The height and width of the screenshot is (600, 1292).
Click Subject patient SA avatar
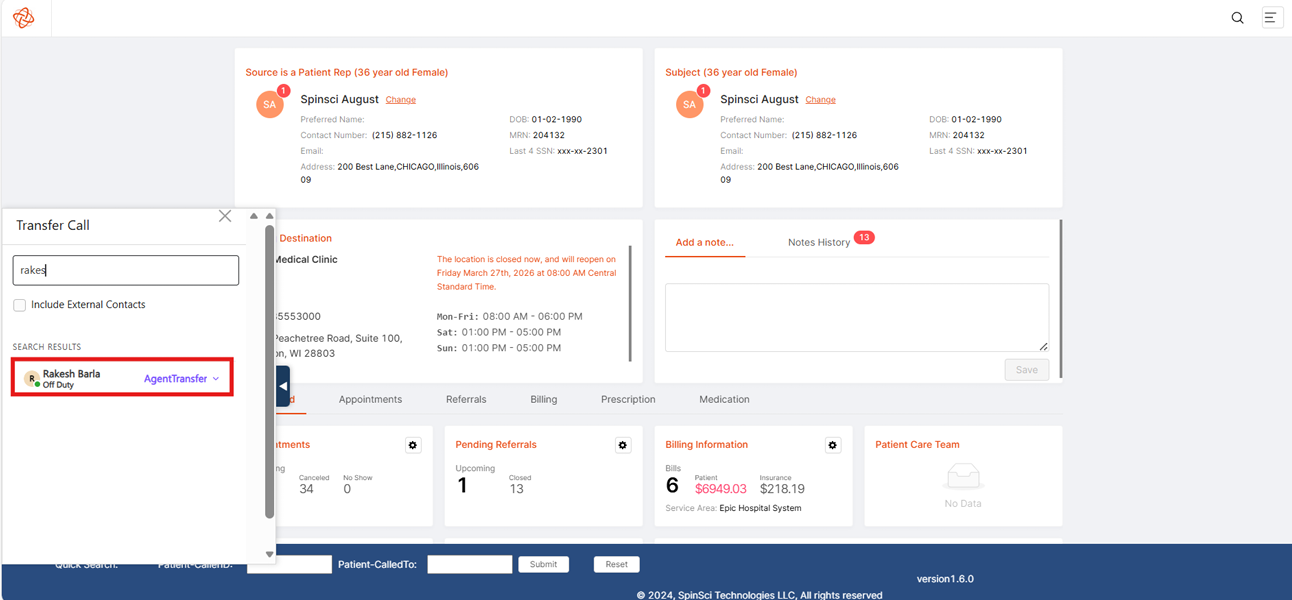click(x=690, y=104)
